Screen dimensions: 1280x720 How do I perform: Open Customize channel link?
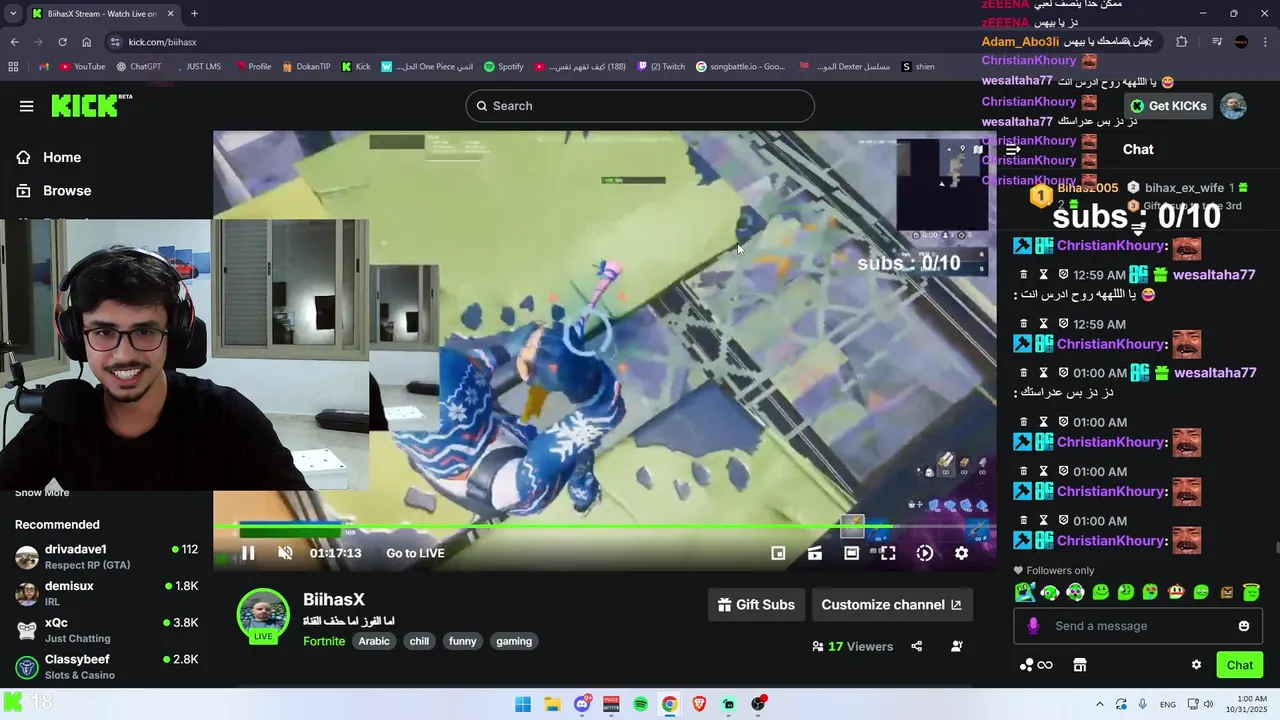click(x=891, y=604)
